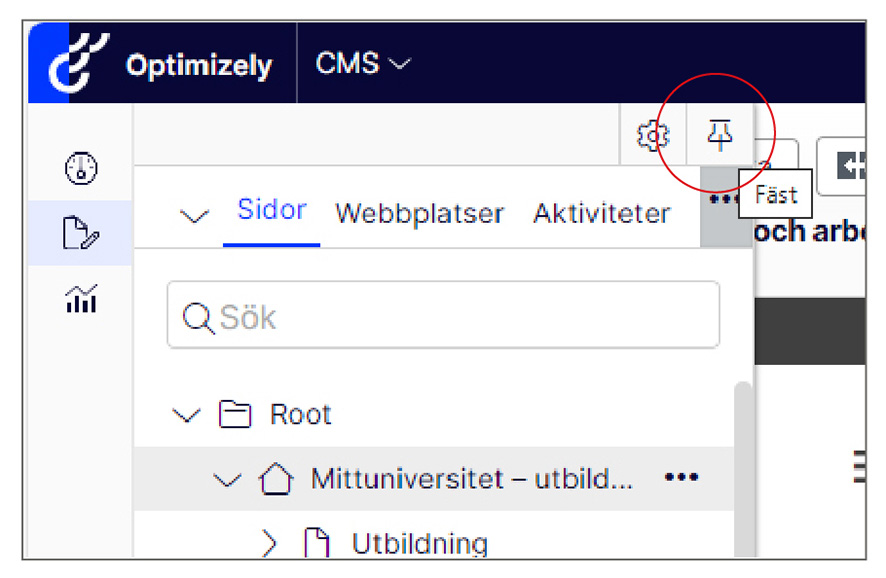Open the navigation pane settings gear
Image resolution: width=886 pixels, height=578 pixels.
tap(653, 135)
